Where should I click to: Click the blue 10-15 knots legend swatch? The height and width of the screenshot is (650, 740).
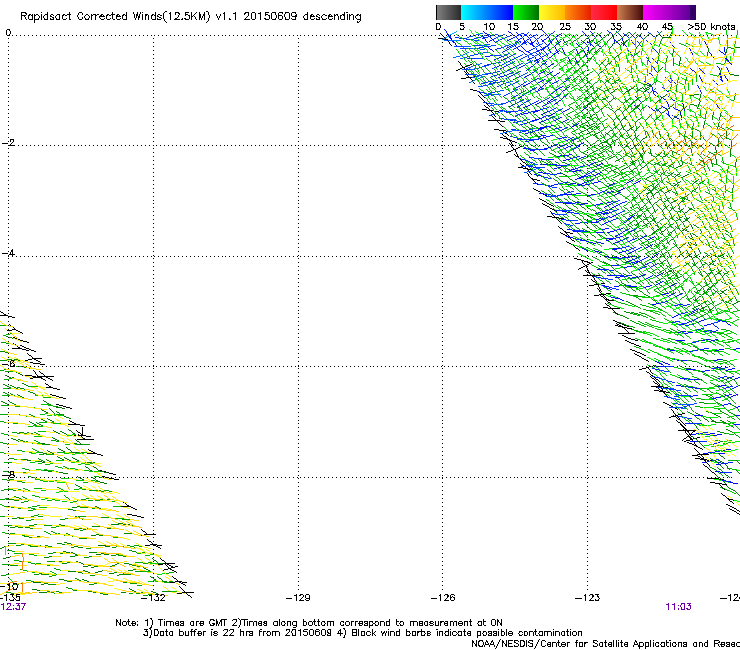pyautogui.click(x=500, y=12)
